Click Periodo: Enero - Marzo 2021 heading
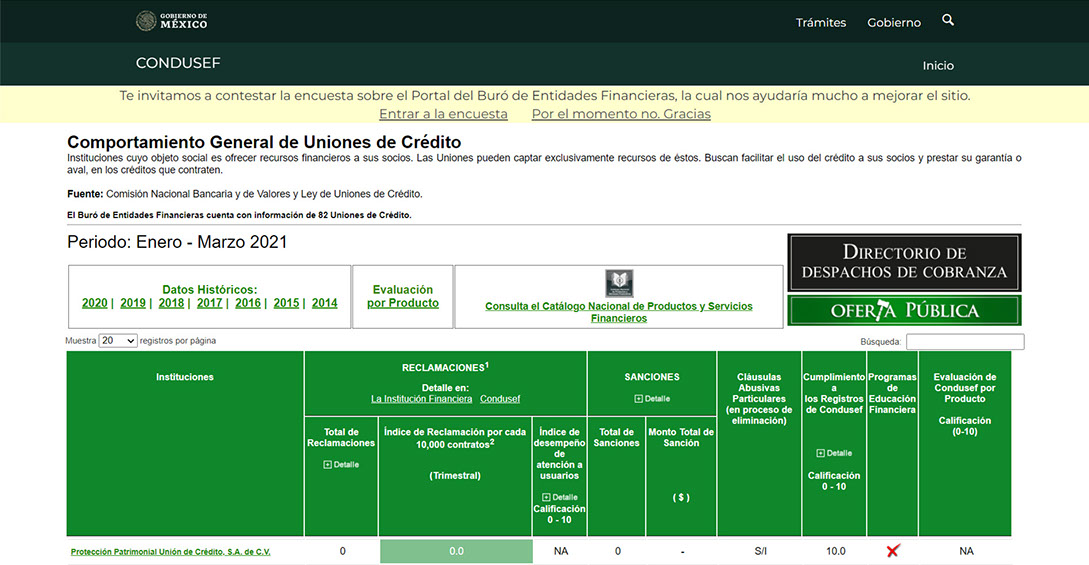 [x=177, y=242]
